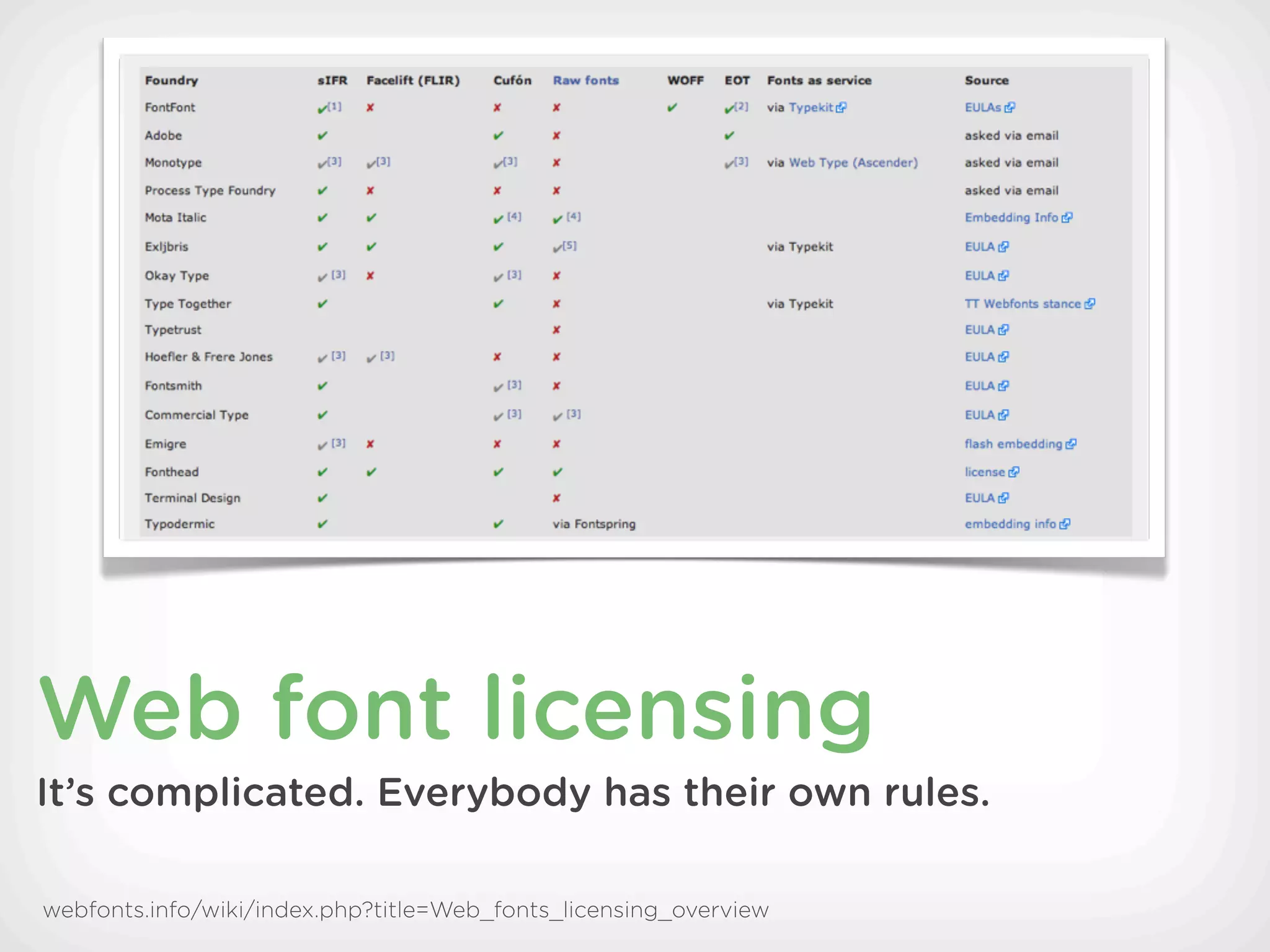This screenshot has width=1270, height=952.
Task: Click footnote [3] in Commercial Type Raw fonts cell
Action: [x=574, y=414]
